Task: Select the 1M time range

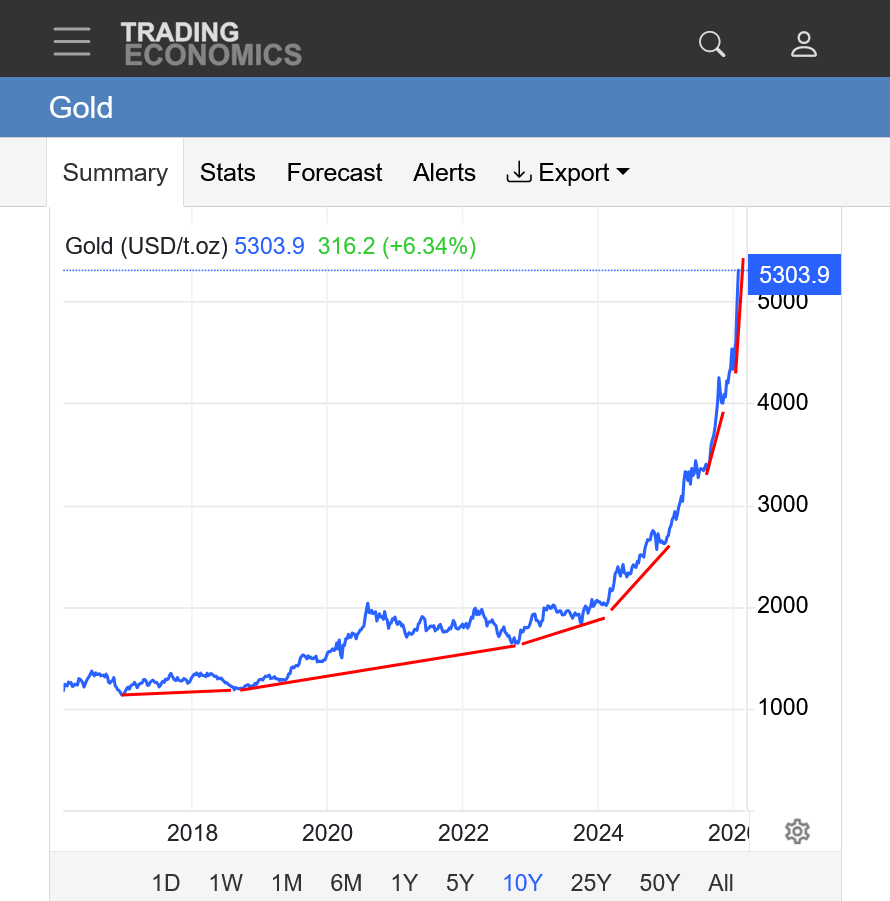Action: point(287,883)
